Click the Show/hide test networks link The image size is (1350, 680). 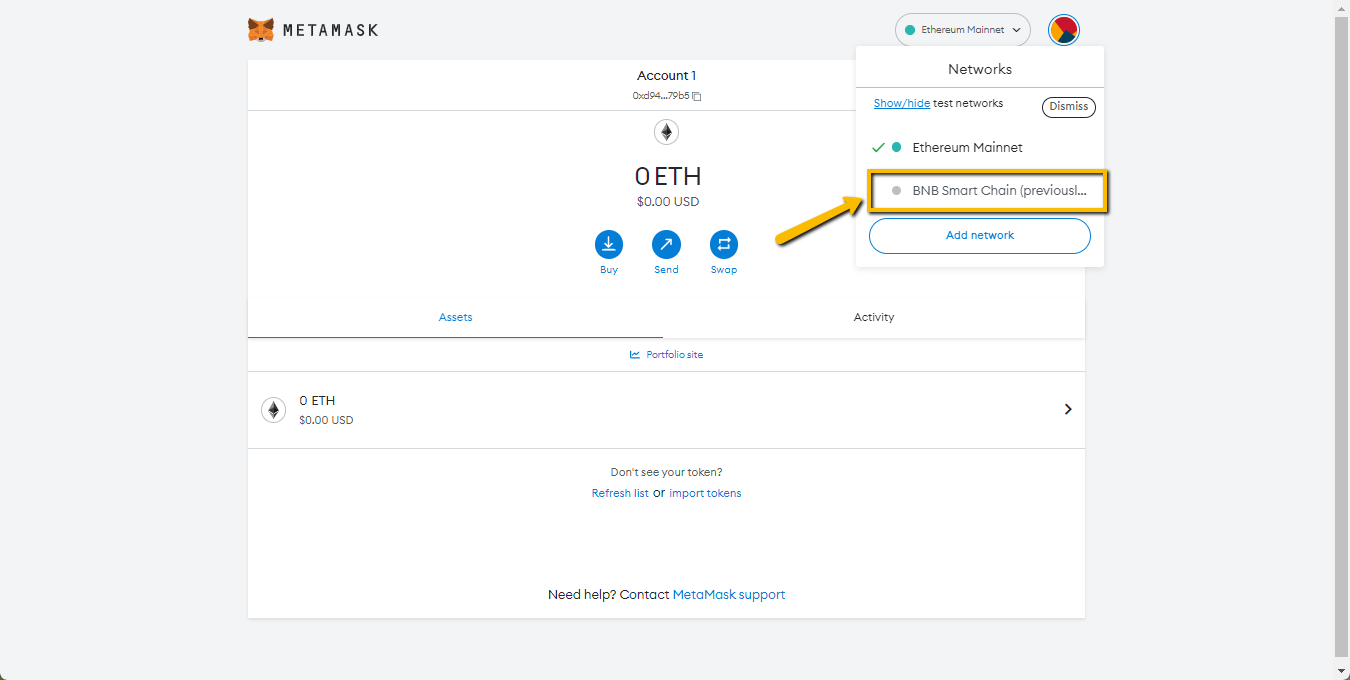[902, 103]
